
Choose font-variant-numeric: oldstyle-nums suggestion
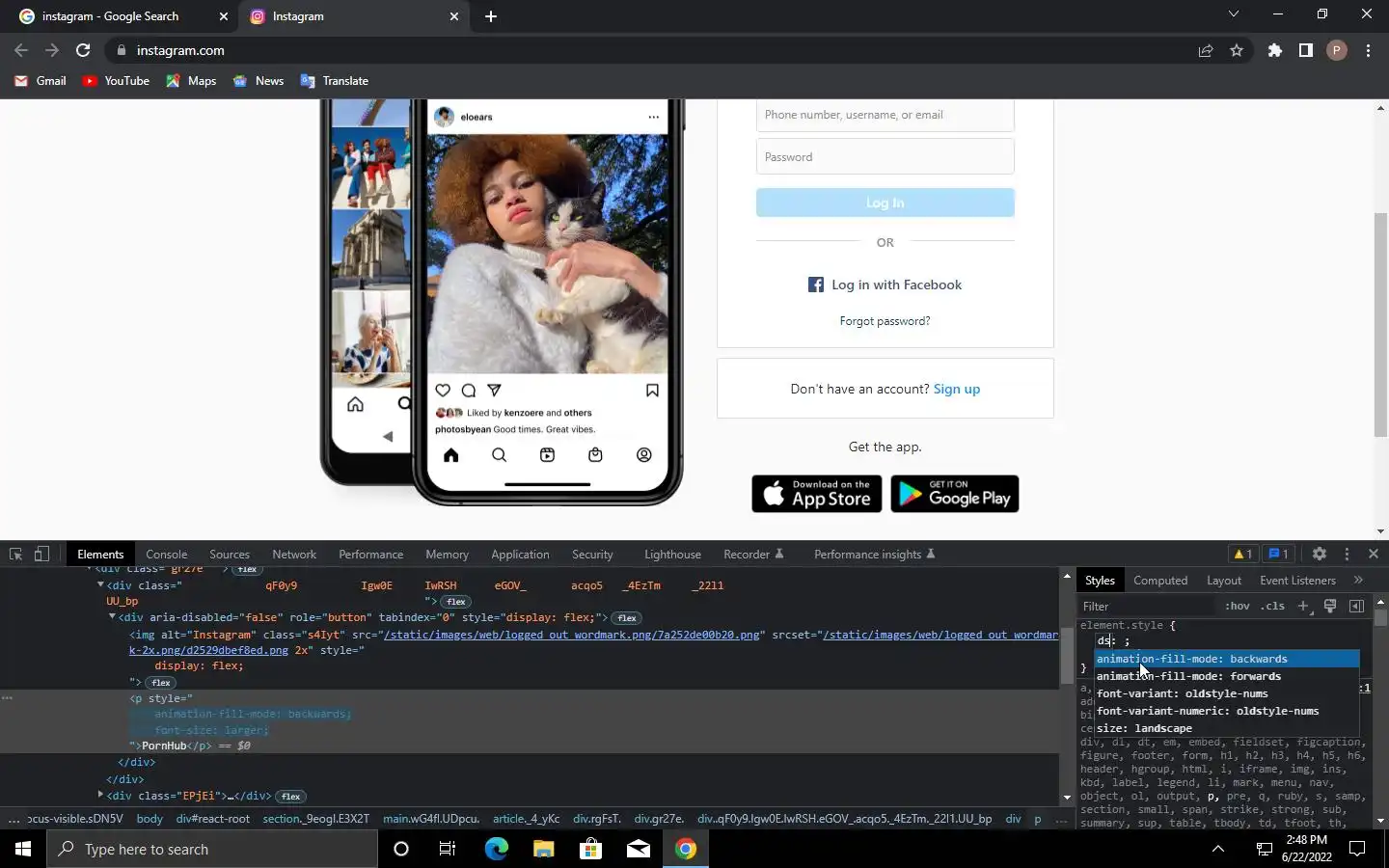[x=1227, y=711]
